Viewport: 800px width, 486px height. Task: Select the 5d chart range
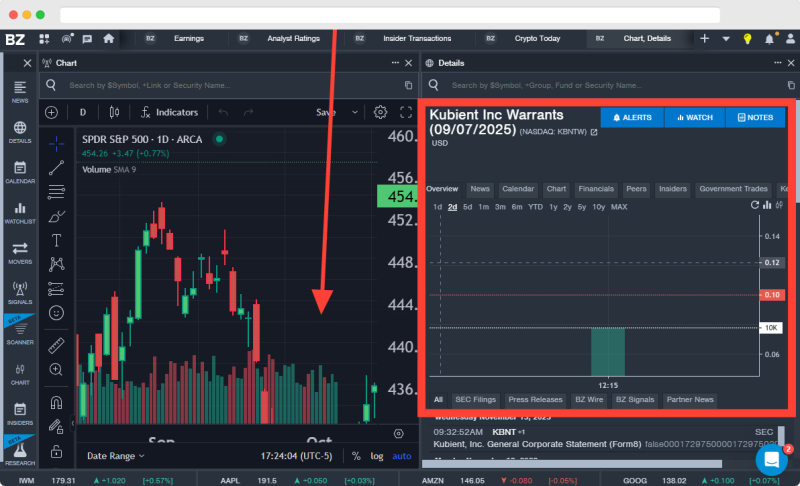467,207
